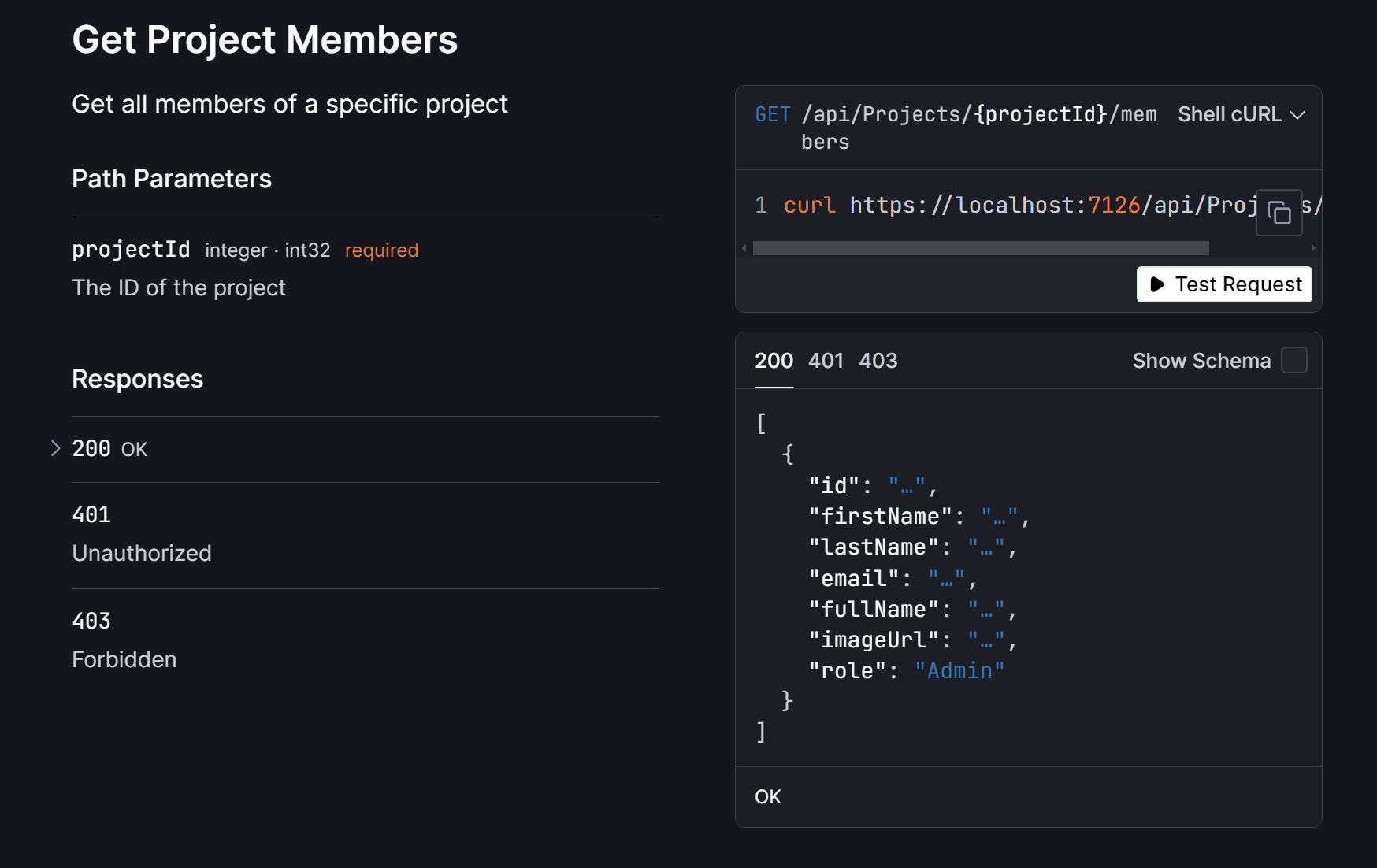Click the scrollbar left arrow in code box
Image resolution: width=1377 pixels, height=868 pixels.
click(744, 249)
